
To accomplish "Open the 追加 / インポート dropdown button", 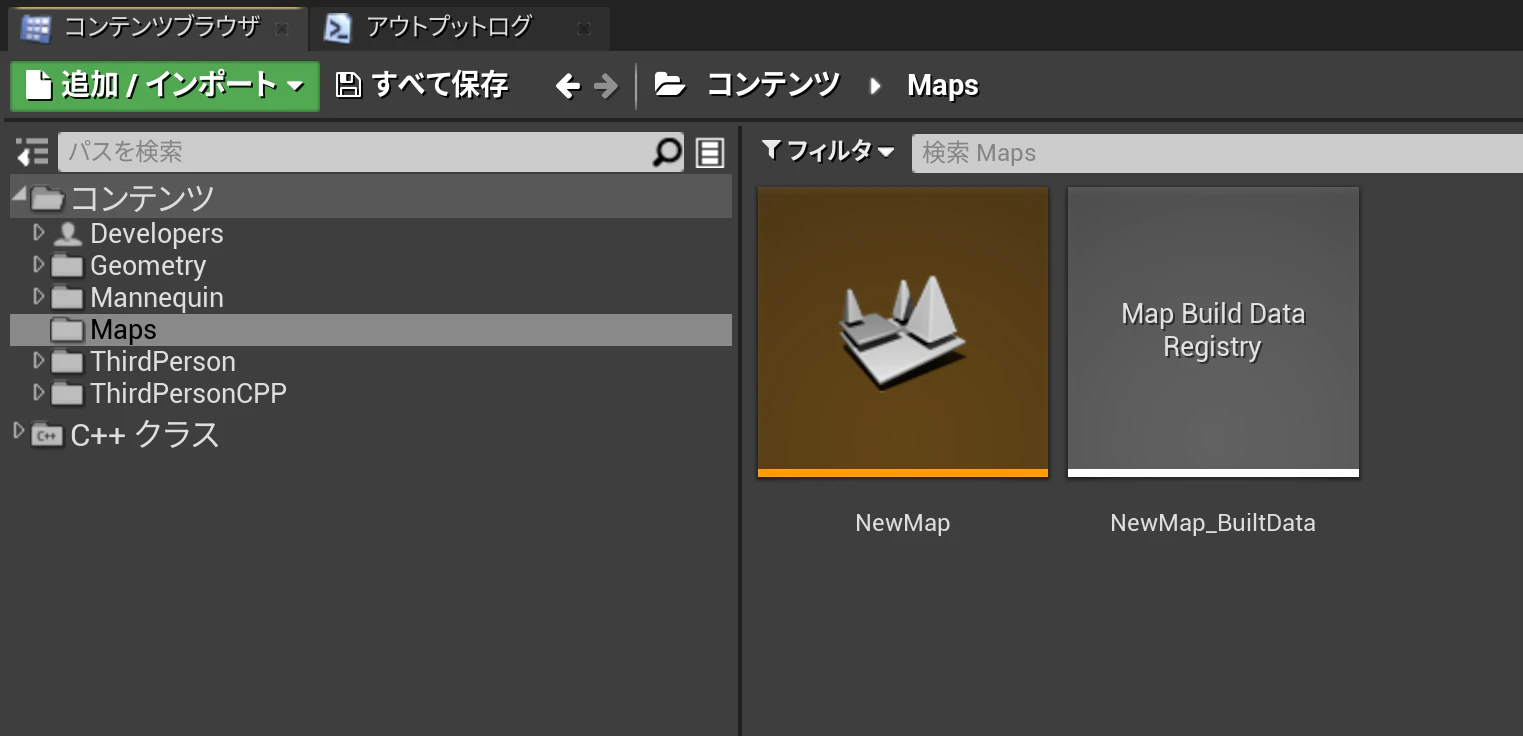I will (x=165, y=86).
